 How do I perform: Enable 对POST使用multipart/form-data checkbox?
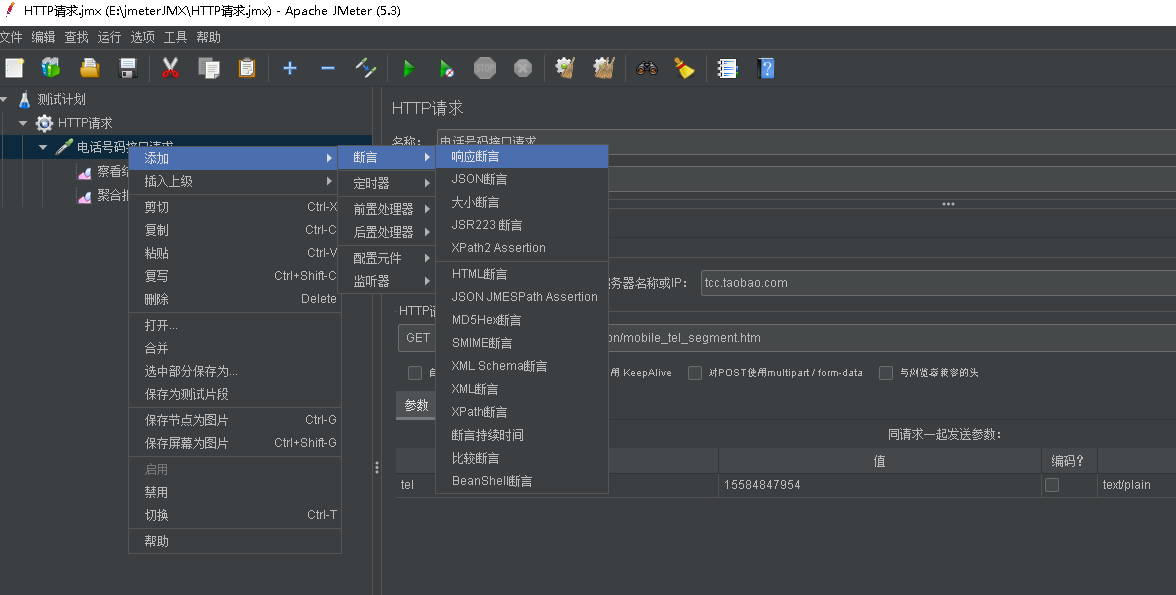point(695,373)
